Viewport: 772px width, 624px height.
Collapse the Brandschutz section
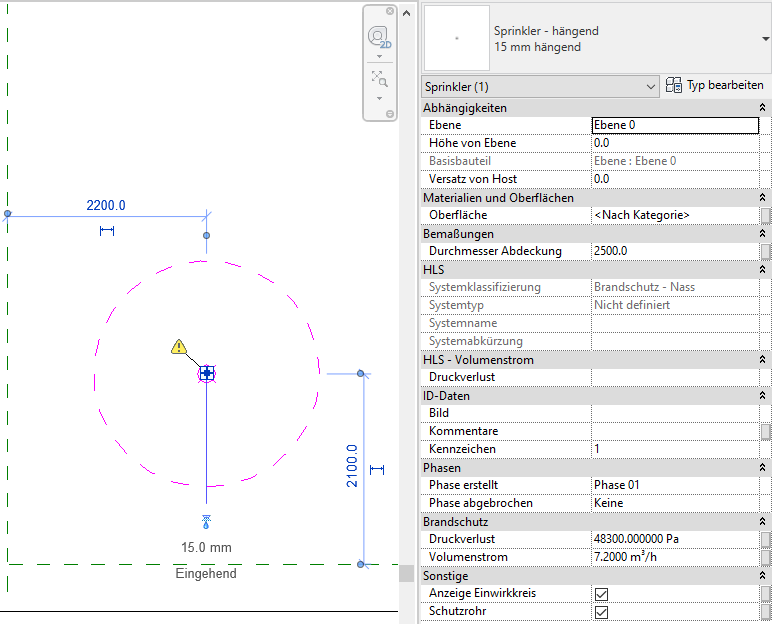(763, 521)
